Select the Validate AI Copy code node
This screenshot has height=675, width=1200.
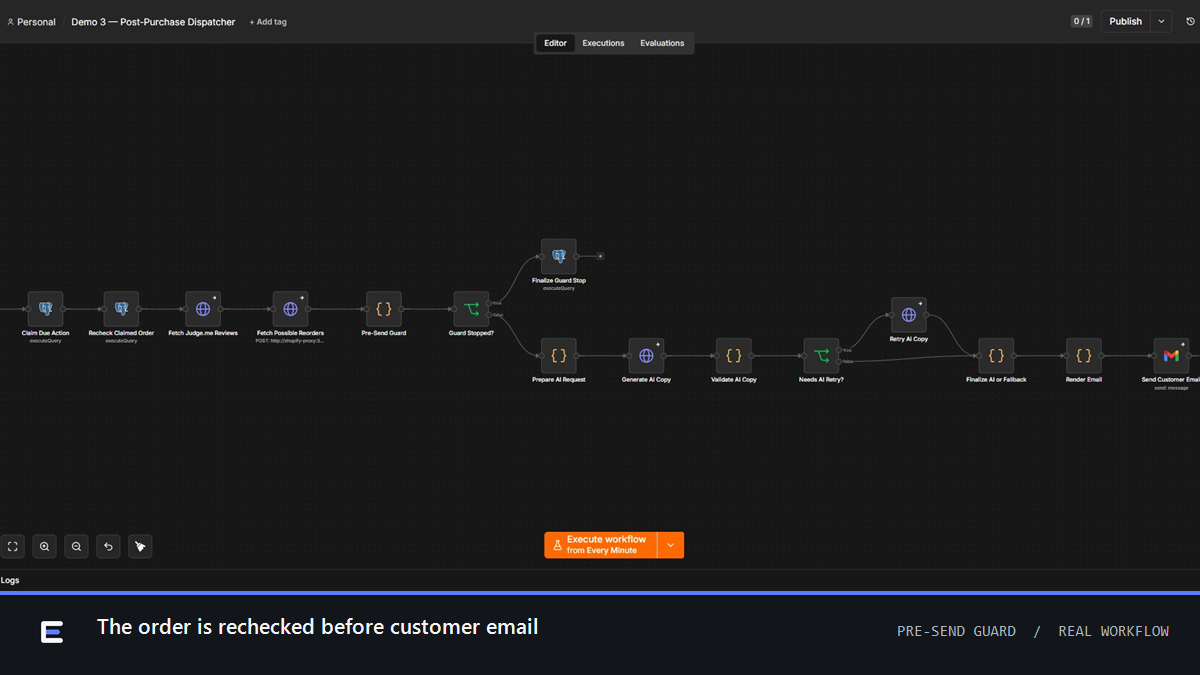[734, 356]
